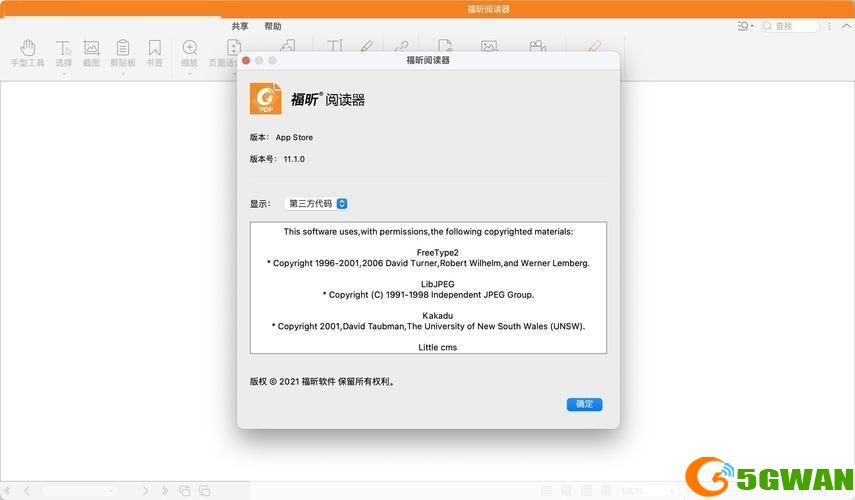This screenshot has height=500, width=855.
Task: Click the Little cms entry
Action: tap(437, 347)
